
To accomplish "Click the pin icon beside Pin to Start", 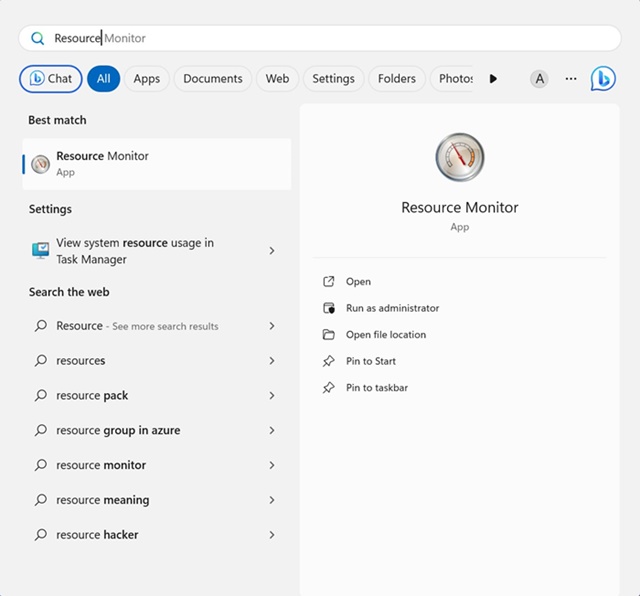I will (329, 361).
